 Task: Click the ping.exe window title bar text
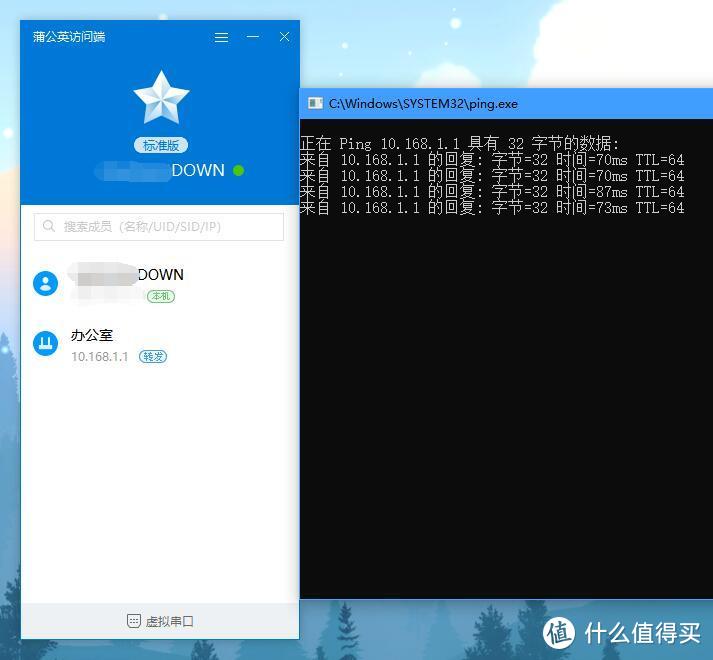pos(423,104)
